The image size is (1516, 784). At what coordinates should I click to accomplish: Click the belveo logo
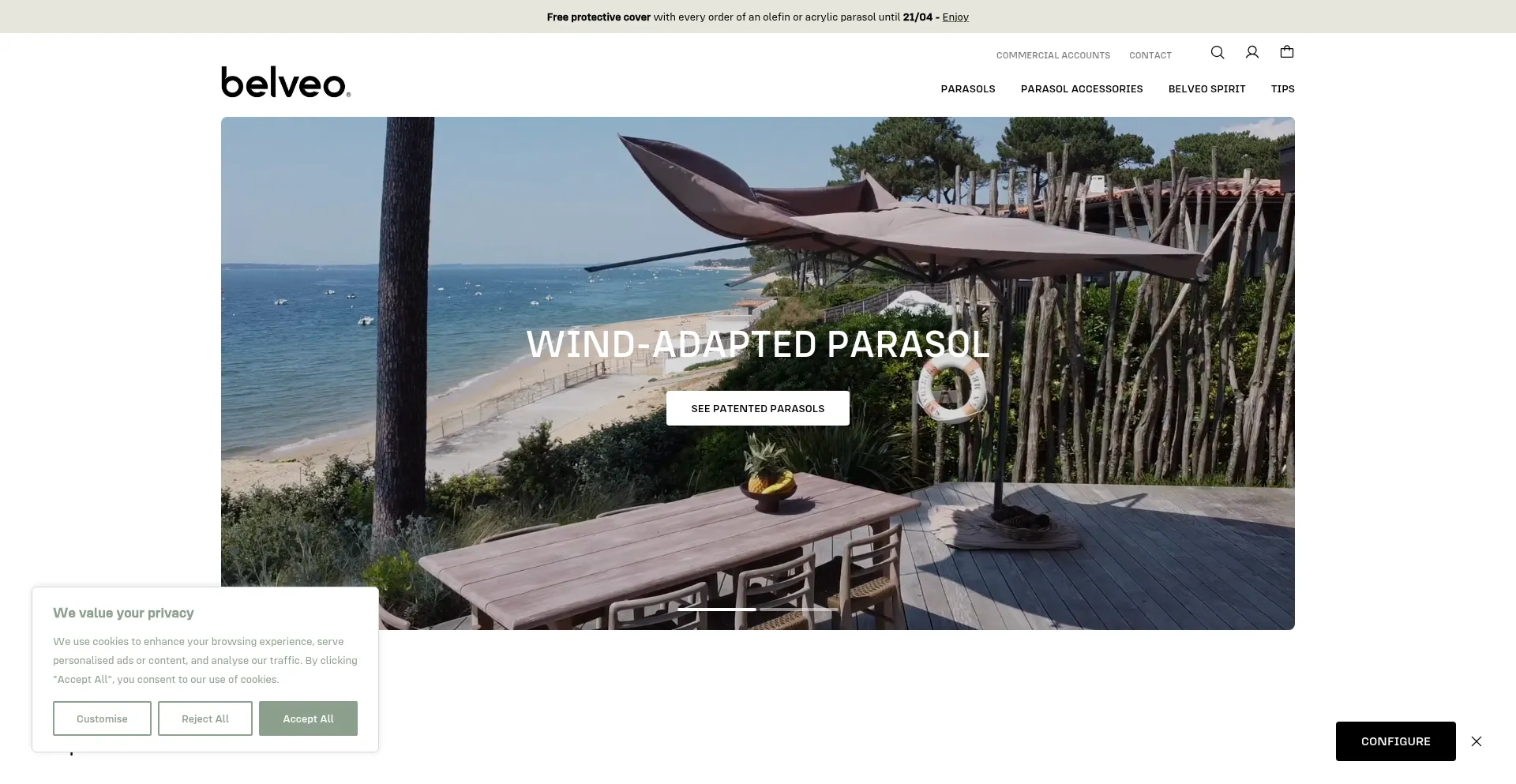point(286,82)
